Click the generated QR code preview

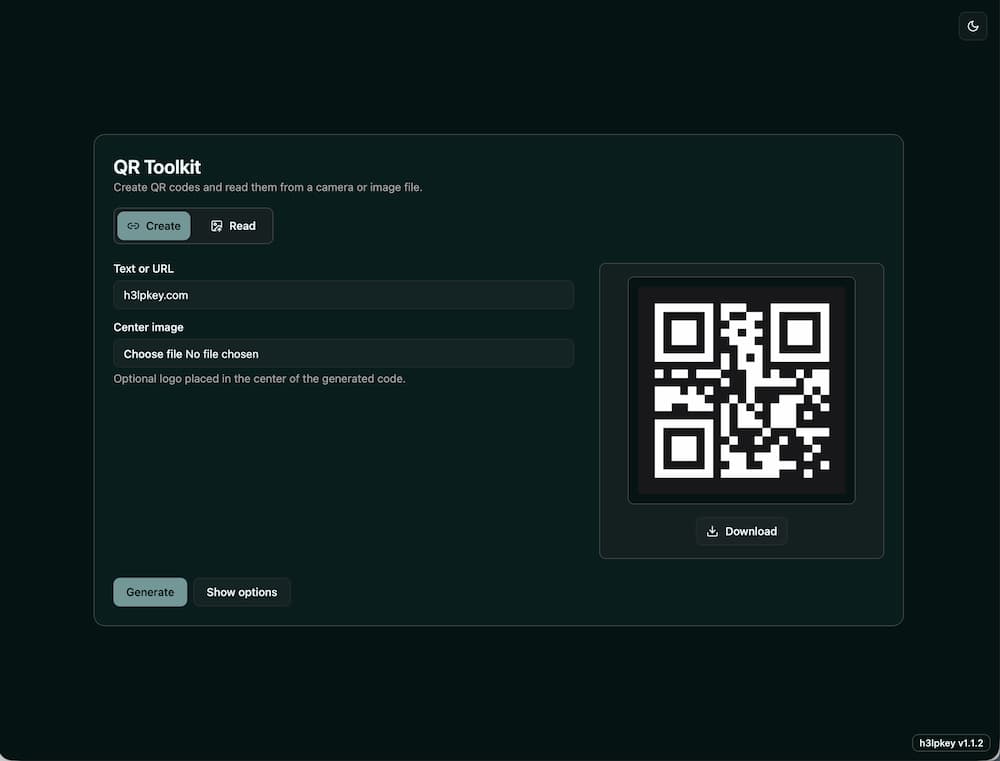[x=742, y=390]
